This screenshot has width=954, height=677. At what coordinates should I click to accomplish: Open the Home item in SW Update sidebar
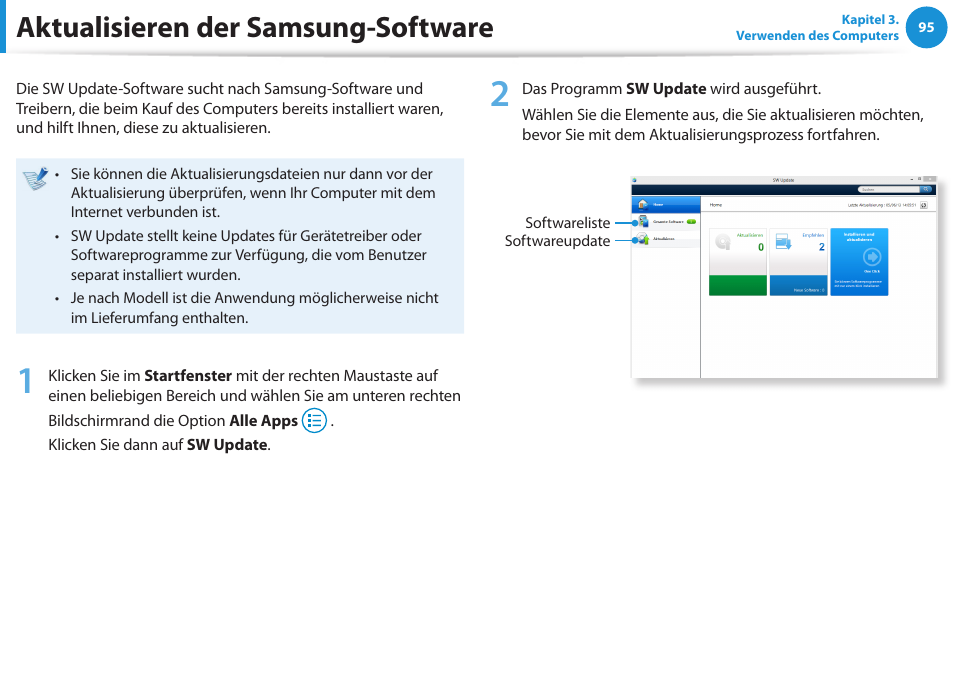click(x=666, y=204)
